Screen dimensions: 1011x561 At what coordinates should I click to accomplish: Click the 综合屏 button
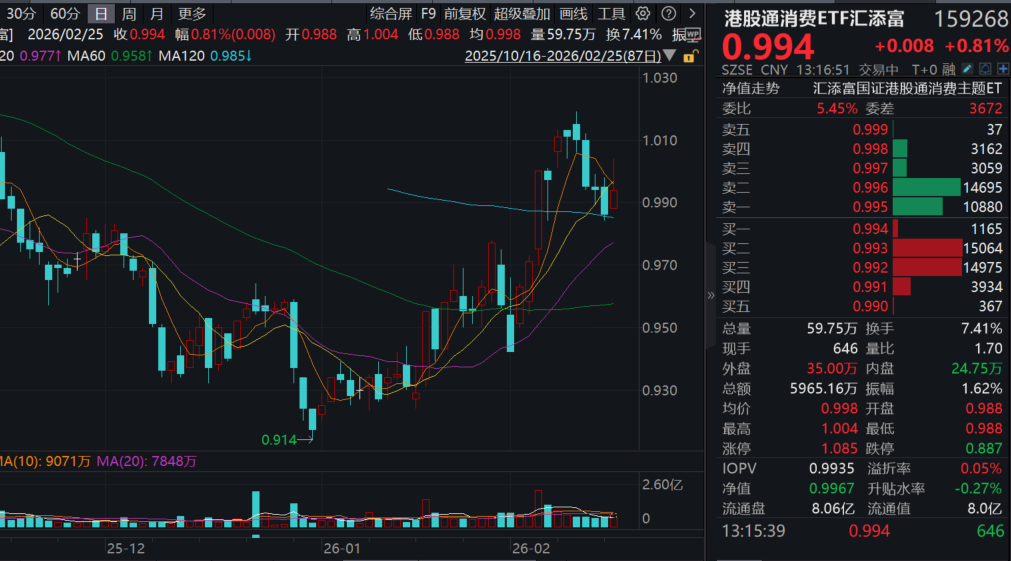point(390,13)
